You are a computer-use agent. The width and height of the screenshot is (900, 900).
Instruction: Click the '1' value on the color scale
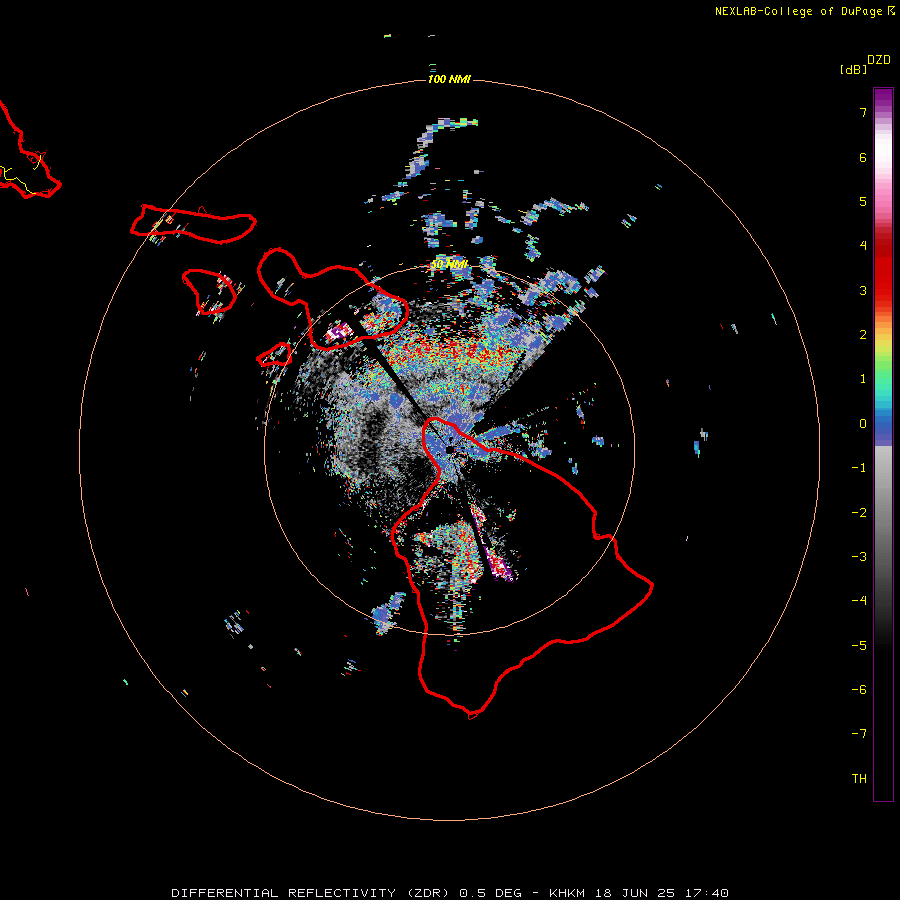coord(863,379)
